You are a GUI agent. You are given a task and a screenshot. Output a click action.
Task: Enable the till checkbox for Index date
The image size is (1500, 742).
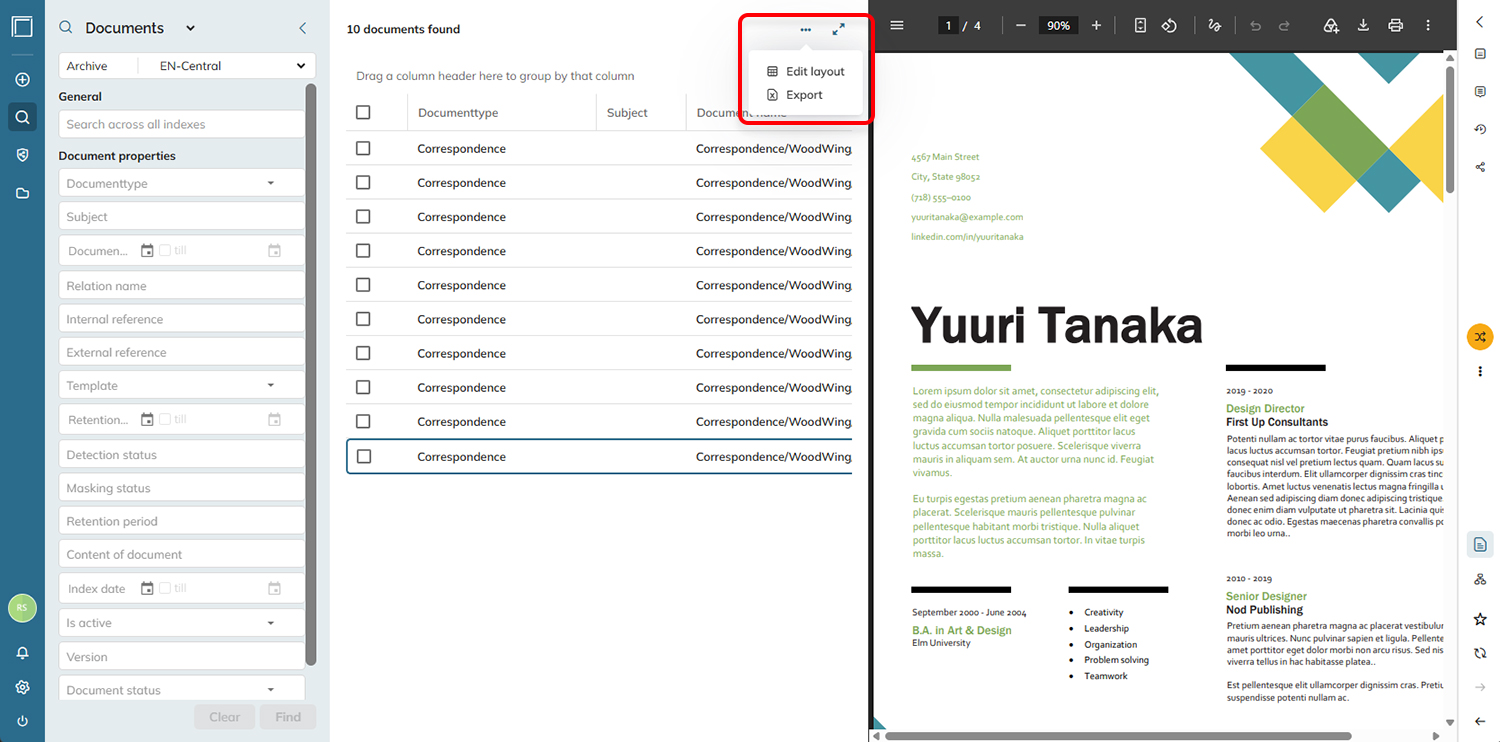pos(165,588)
